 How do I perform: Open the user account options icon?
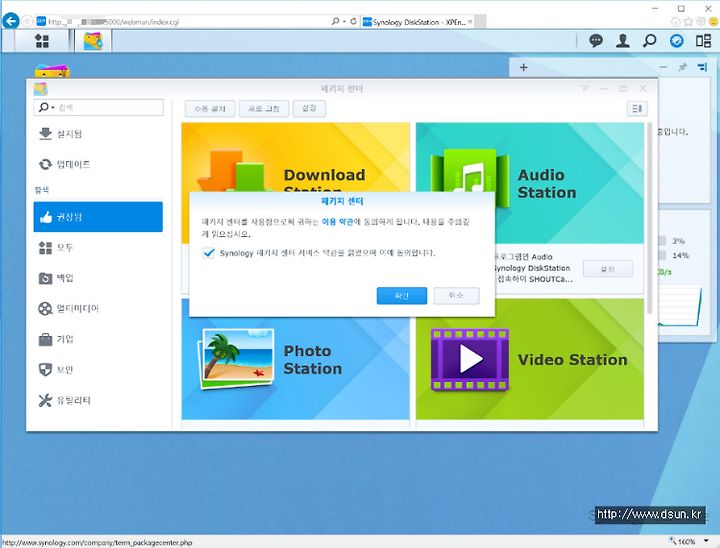click(x=623, y=41)
